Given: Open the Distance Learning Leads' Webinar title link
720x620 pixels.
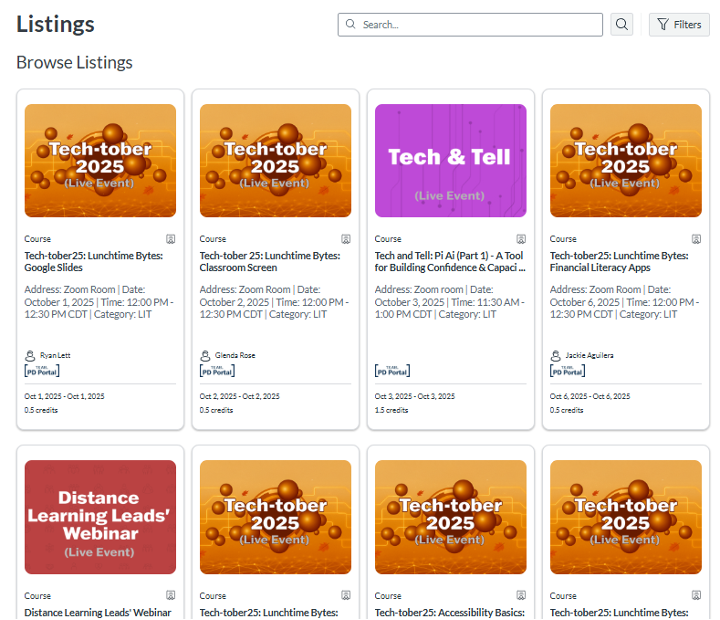Looking at the screenshot, I should coord(98,612).
